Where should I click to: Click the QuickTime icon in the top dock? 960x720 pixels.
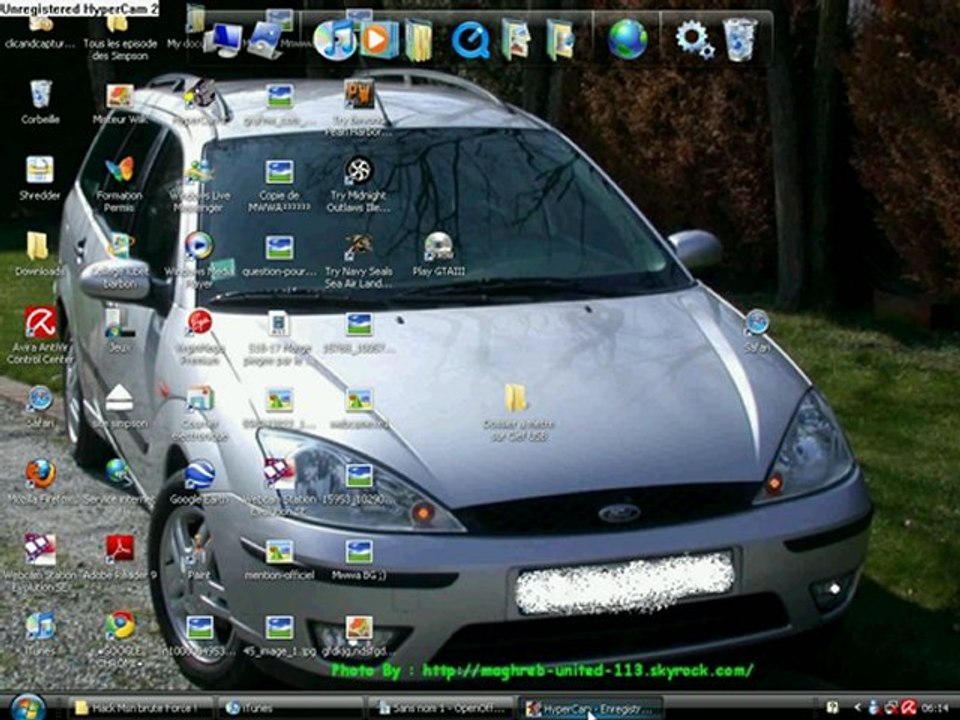click(470, 40)
